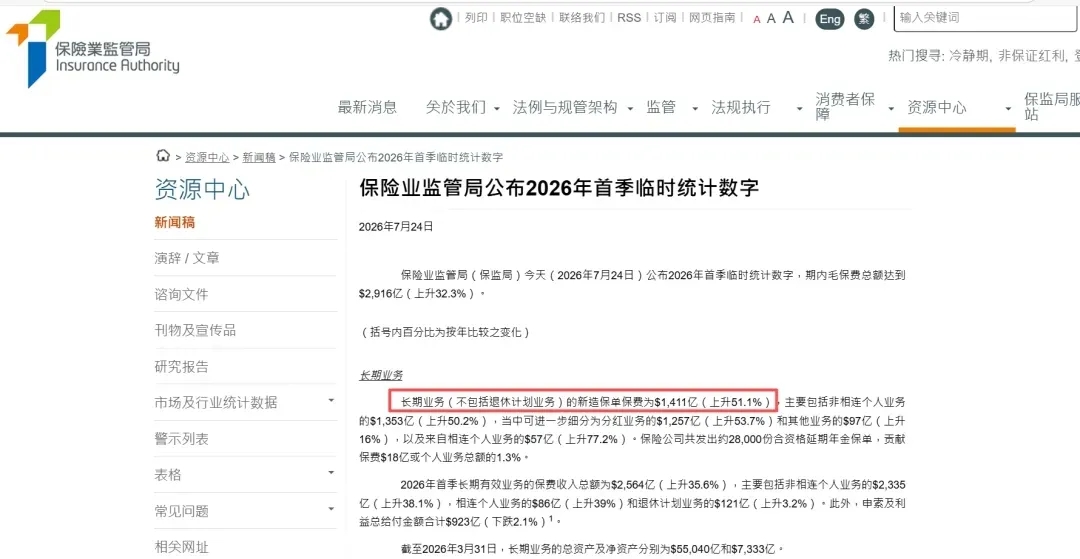Select 常见问题 in the sidebar
Image resolution: width=1080 pixels, height=559 pixels.
click(181, 511)
